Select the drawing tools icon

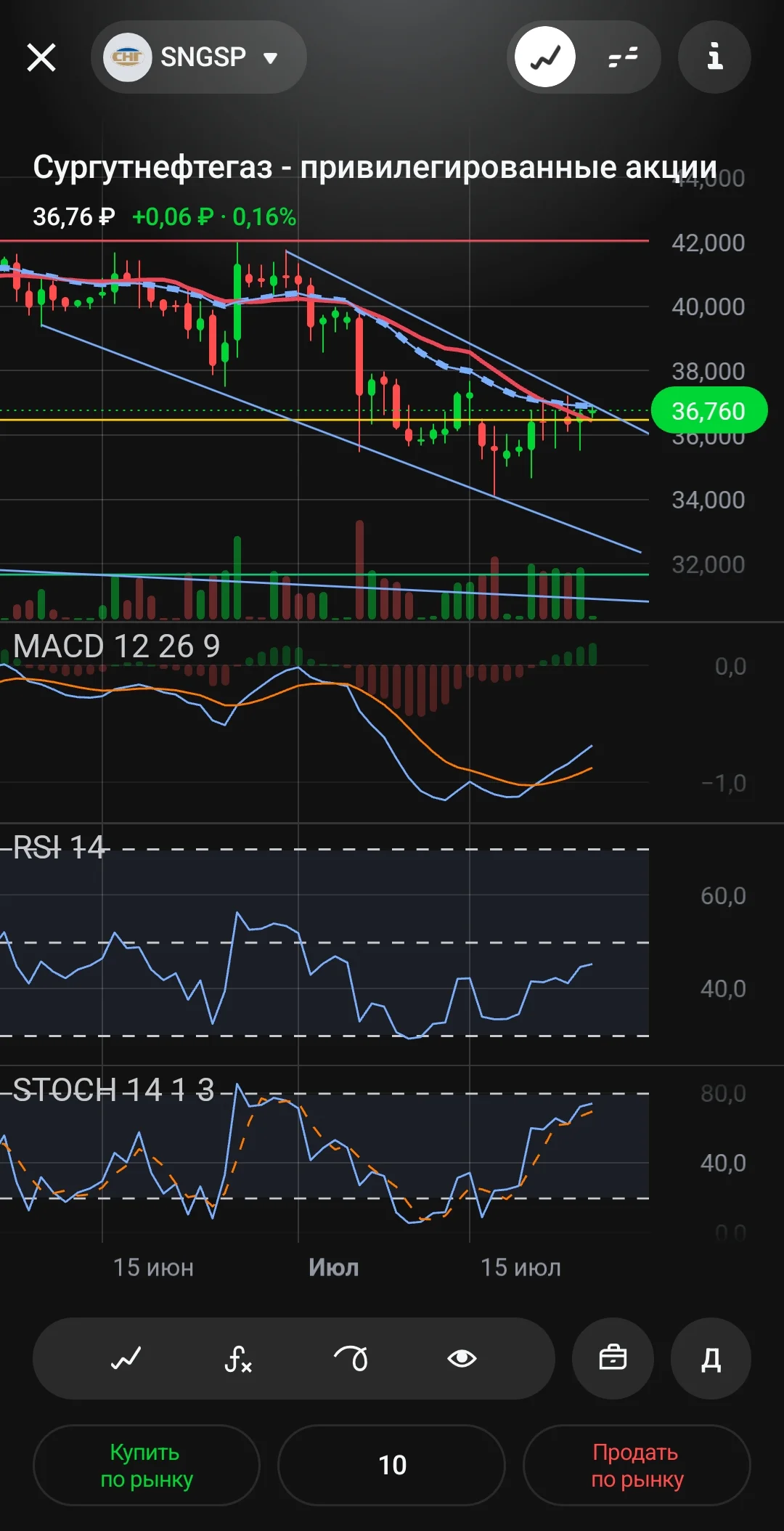(x=351, y=1358)
